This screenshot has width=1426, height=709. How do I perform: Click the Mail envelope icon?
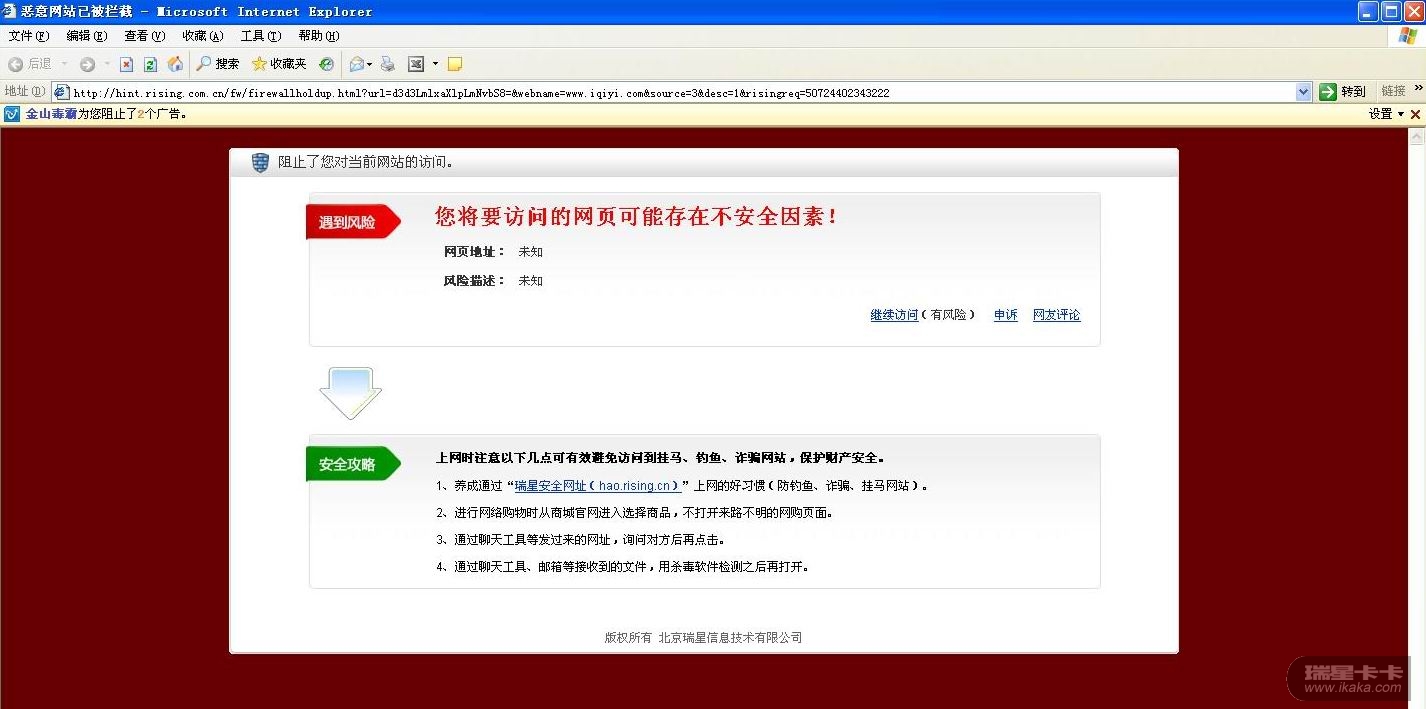tap(356, 64)
